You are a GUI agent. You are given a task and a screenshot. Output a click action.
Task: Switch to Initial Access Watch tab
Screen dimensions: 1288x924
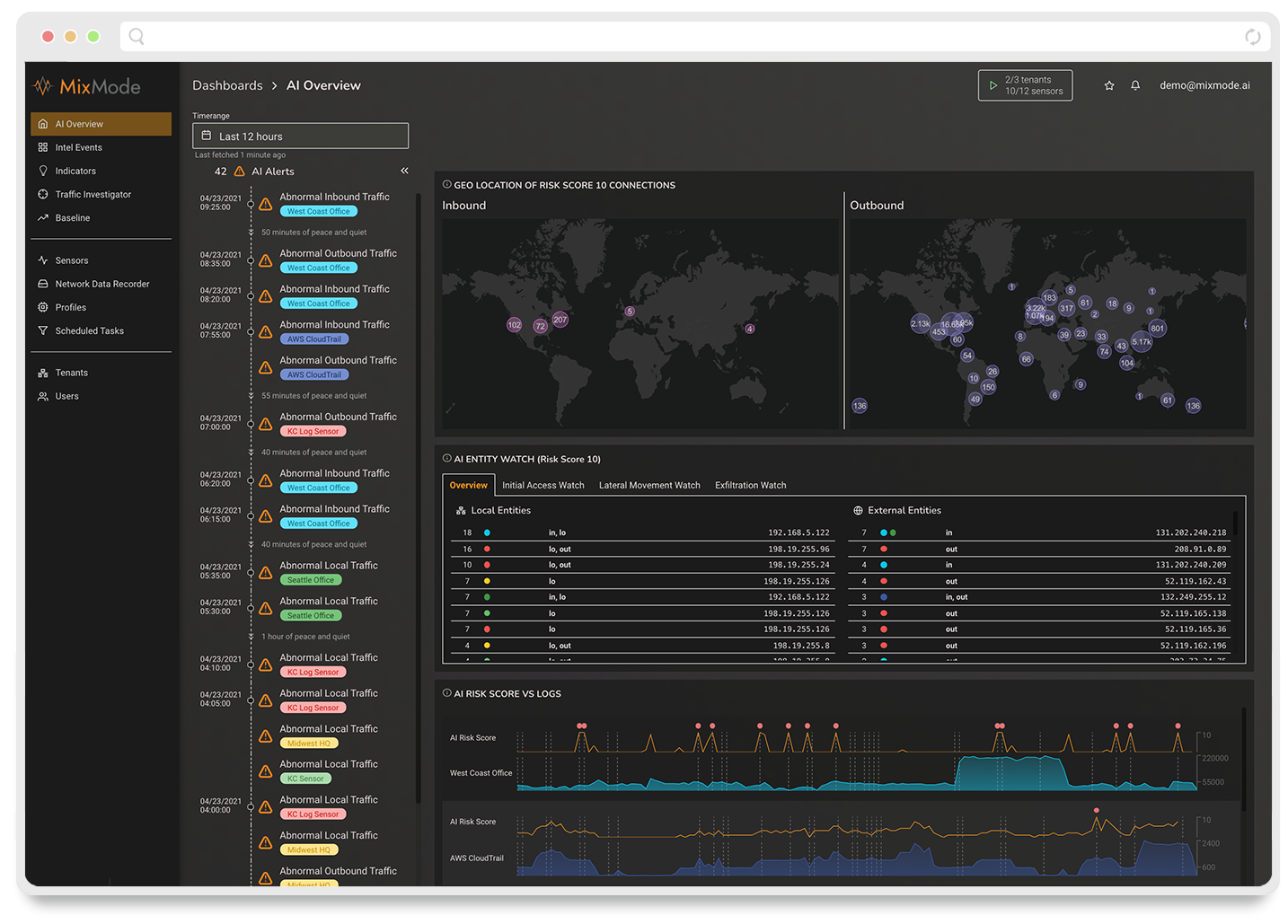coord(543,485)
